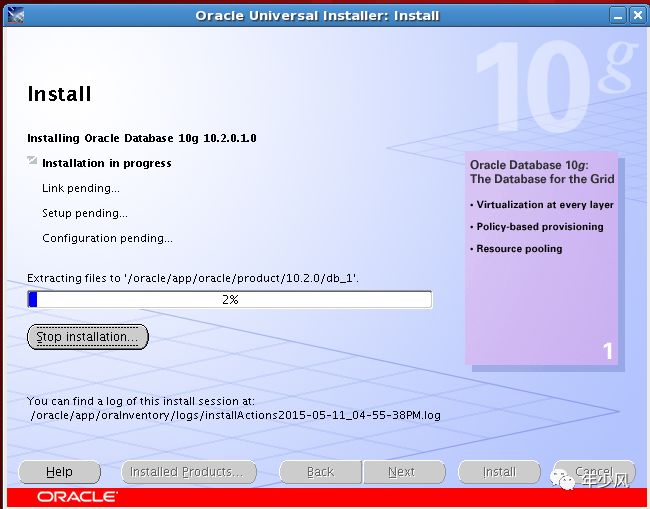
Task: Click the Back button
Action: point(320,472)
